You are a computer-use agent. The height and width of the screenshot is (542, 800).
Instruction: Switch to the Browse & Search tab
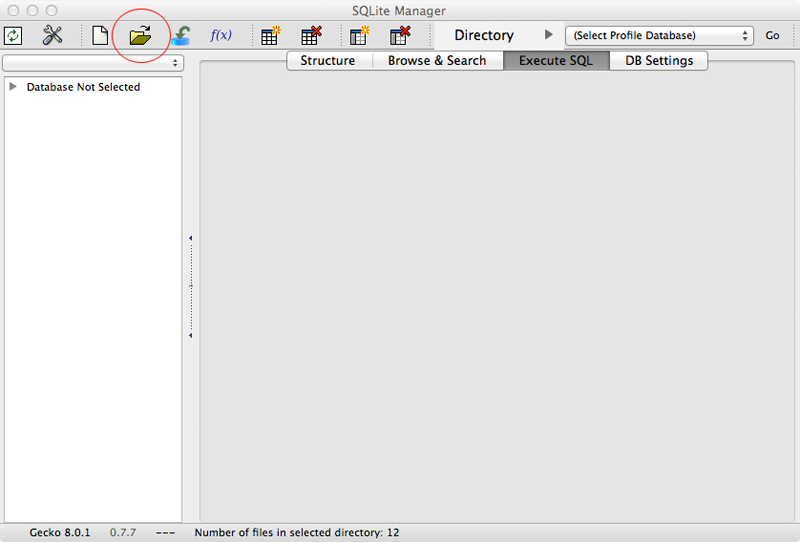coord(437,61)
